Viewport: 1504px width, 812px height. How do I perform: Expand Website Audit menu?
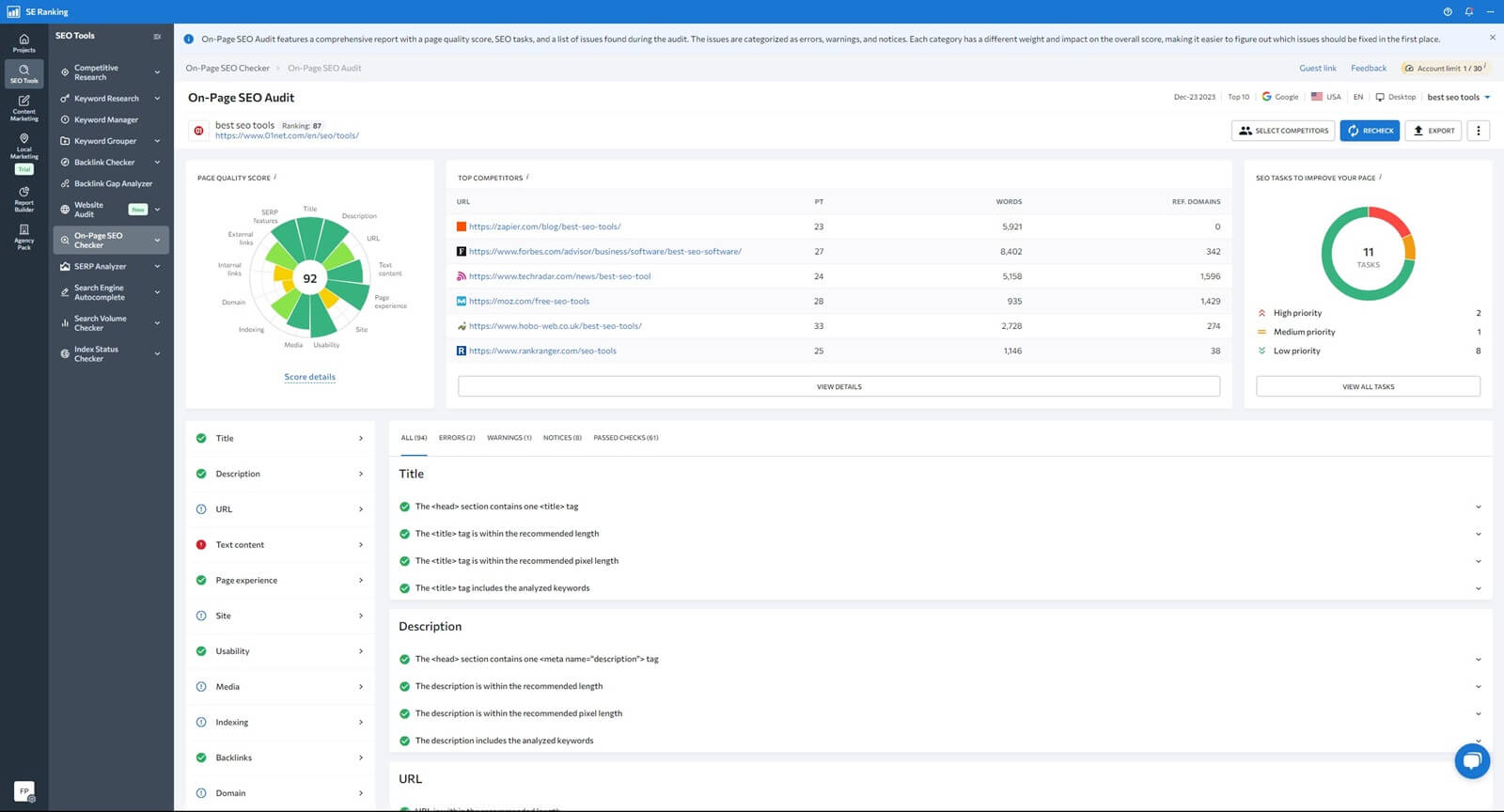pyautogui.click(x=111, y=210)
